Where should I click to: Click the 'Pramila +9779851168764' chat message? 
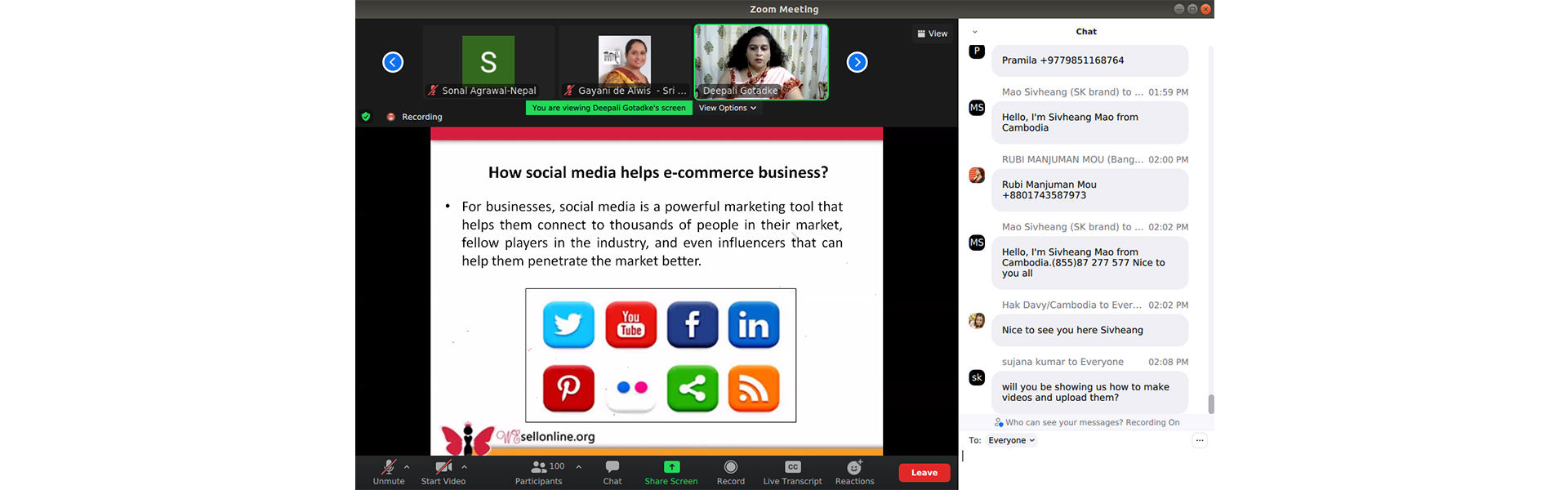pyautogui.click(x=1089, y=60)
